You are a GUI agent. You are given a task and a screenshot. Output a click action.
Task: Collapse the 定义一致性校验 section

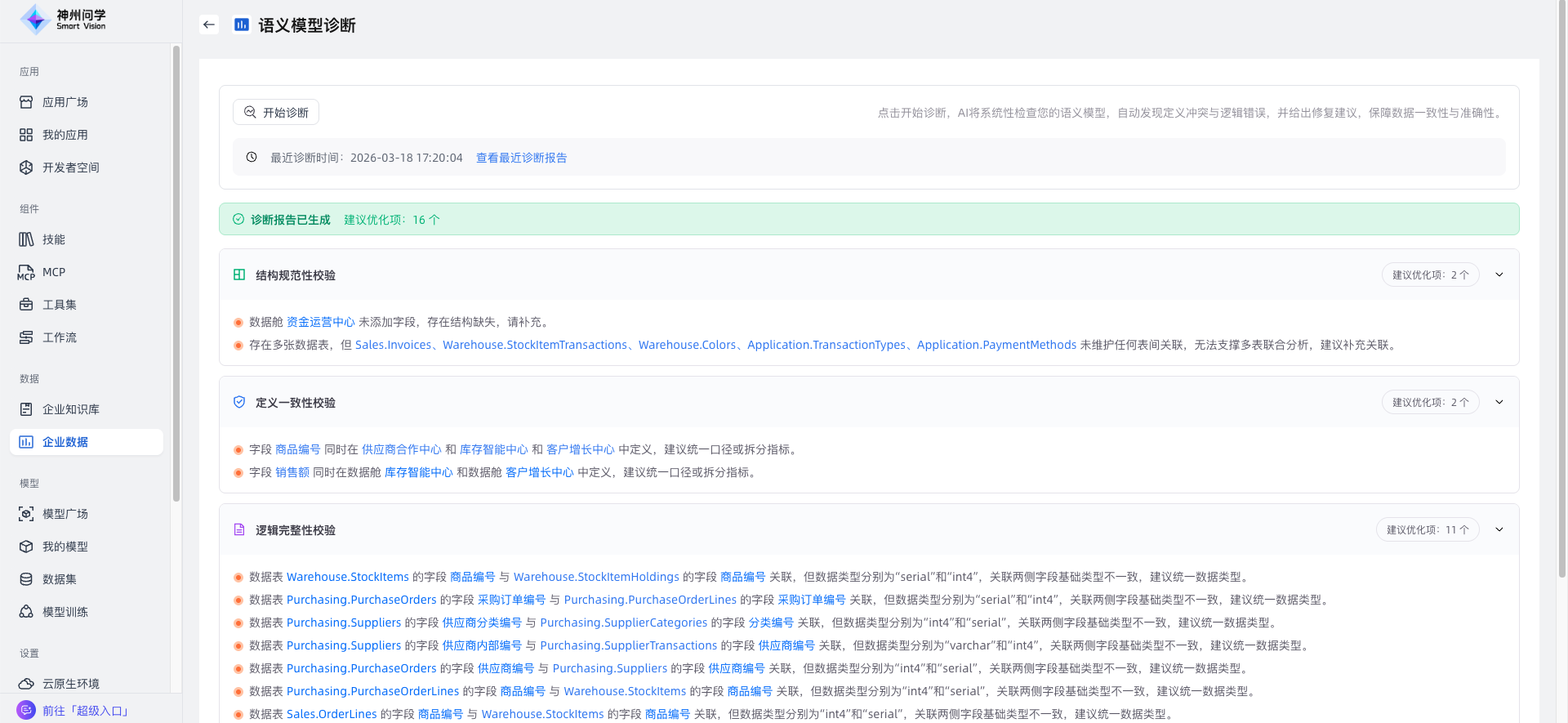click(x=1499, y=403)
